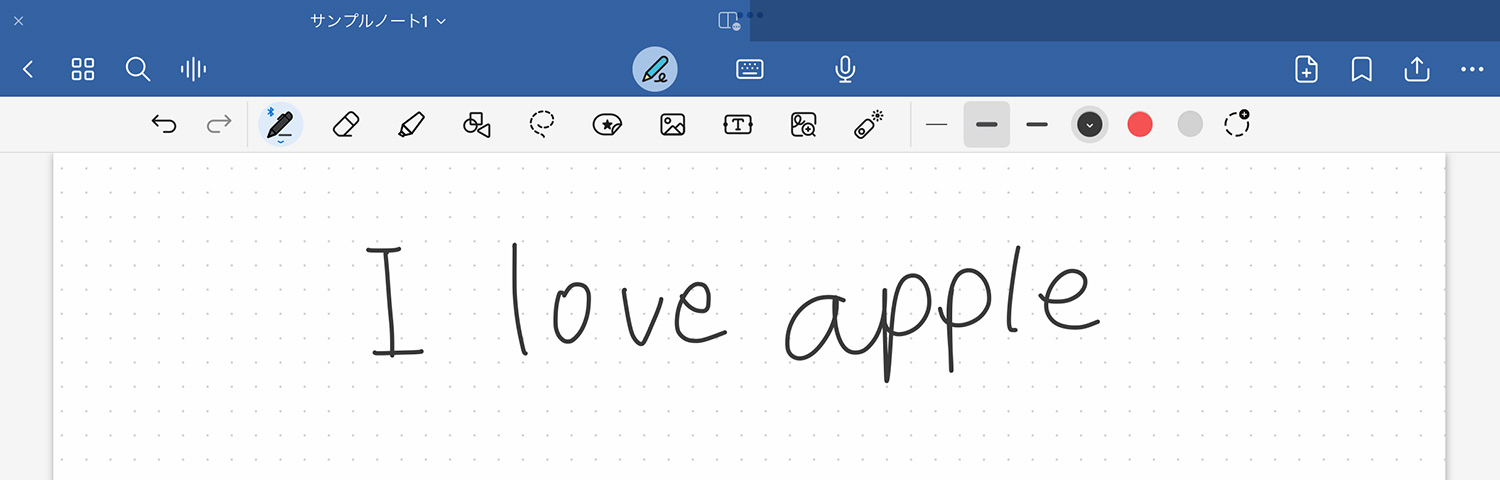Image resolution: width=1500 pixels, height=480 pixels.
Task: Select the Pen tool
Action: pos(281,125)
